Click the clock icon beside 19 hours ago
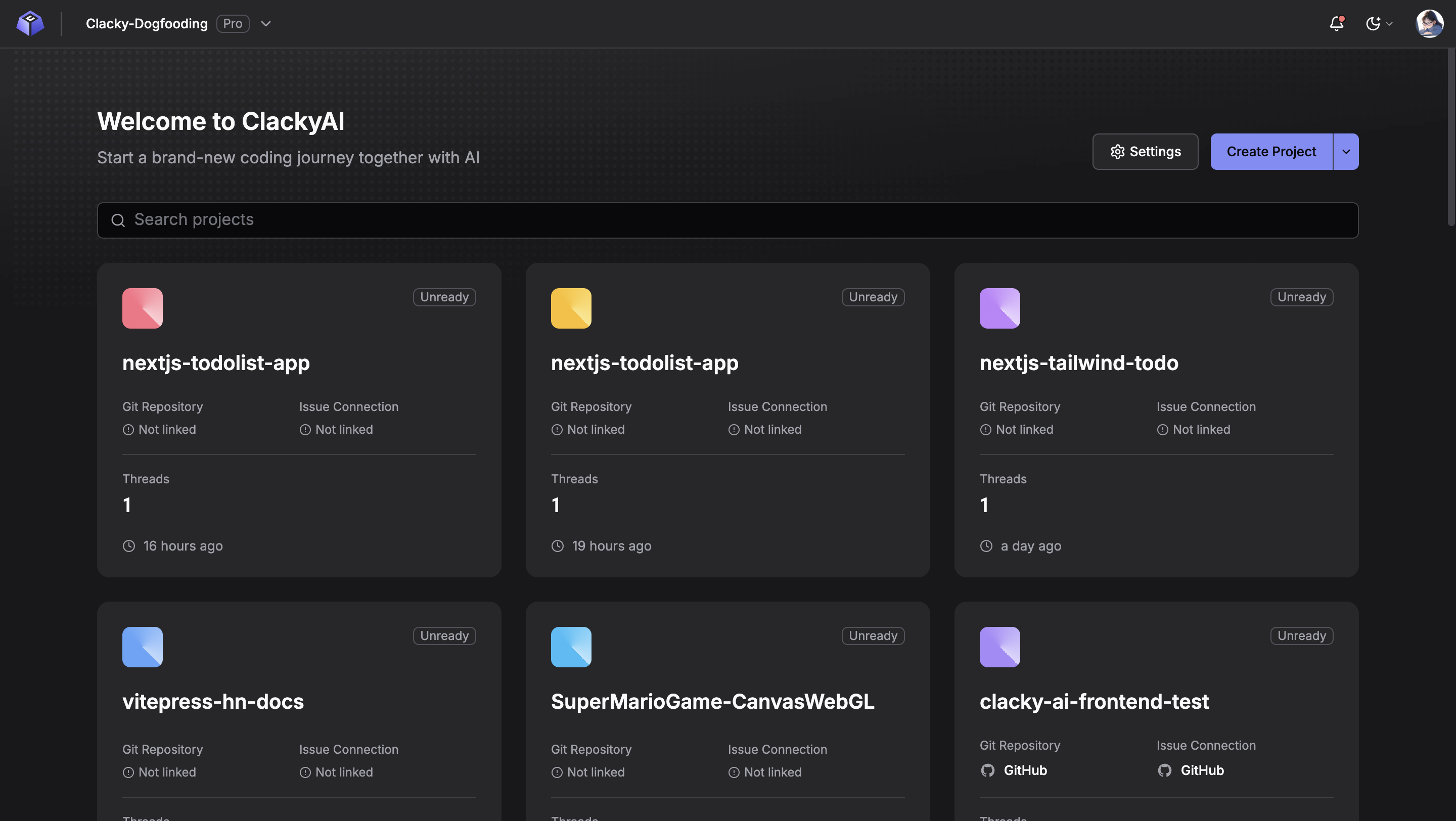This screenshot has height=821, width=1456. pyautogui.click(x=557, y=546)
